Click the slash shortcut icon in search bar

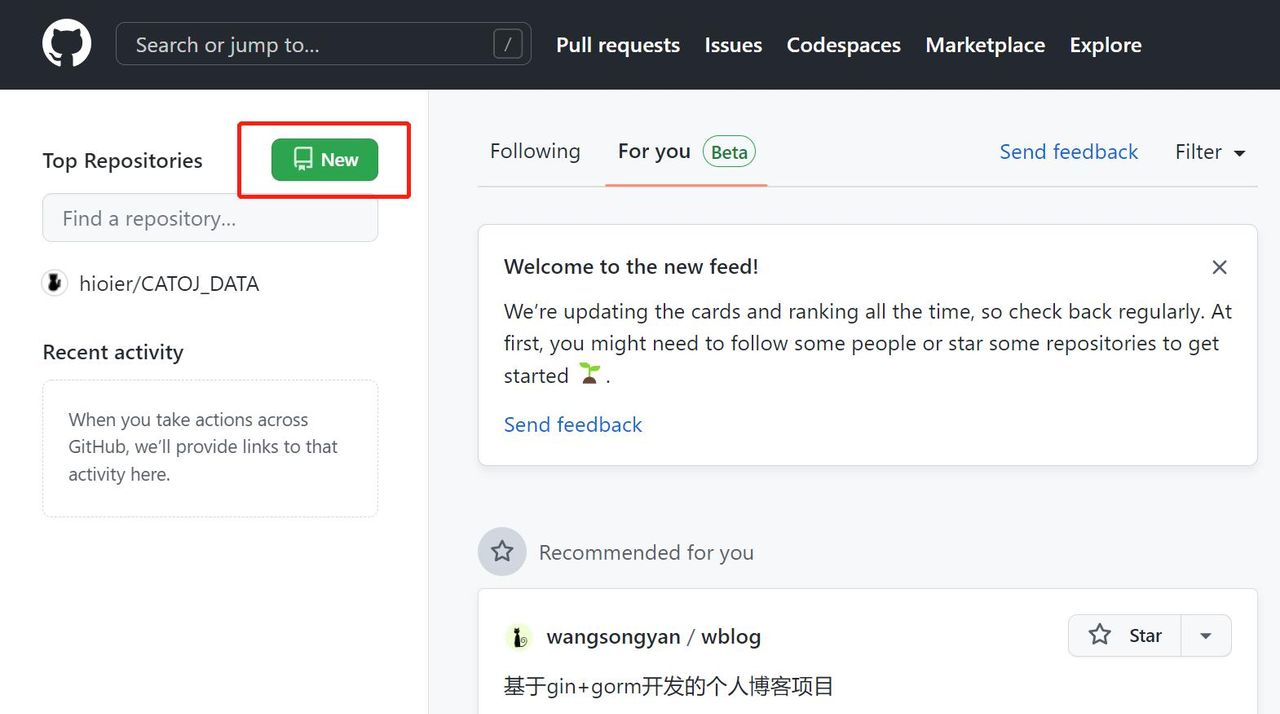coord(508,43)
